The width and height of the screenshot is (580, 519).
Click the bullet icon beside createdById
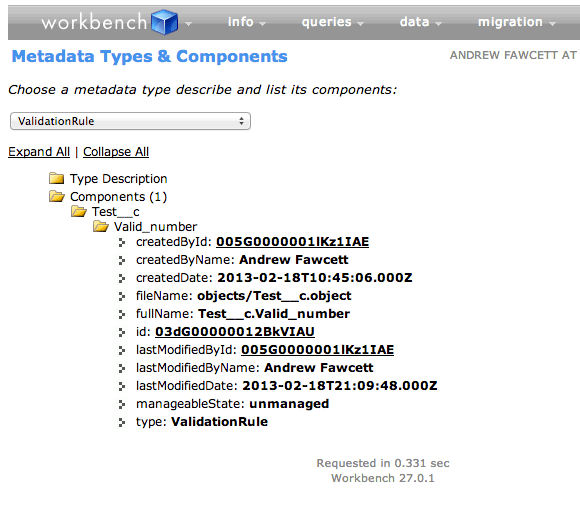click(122, 243)
